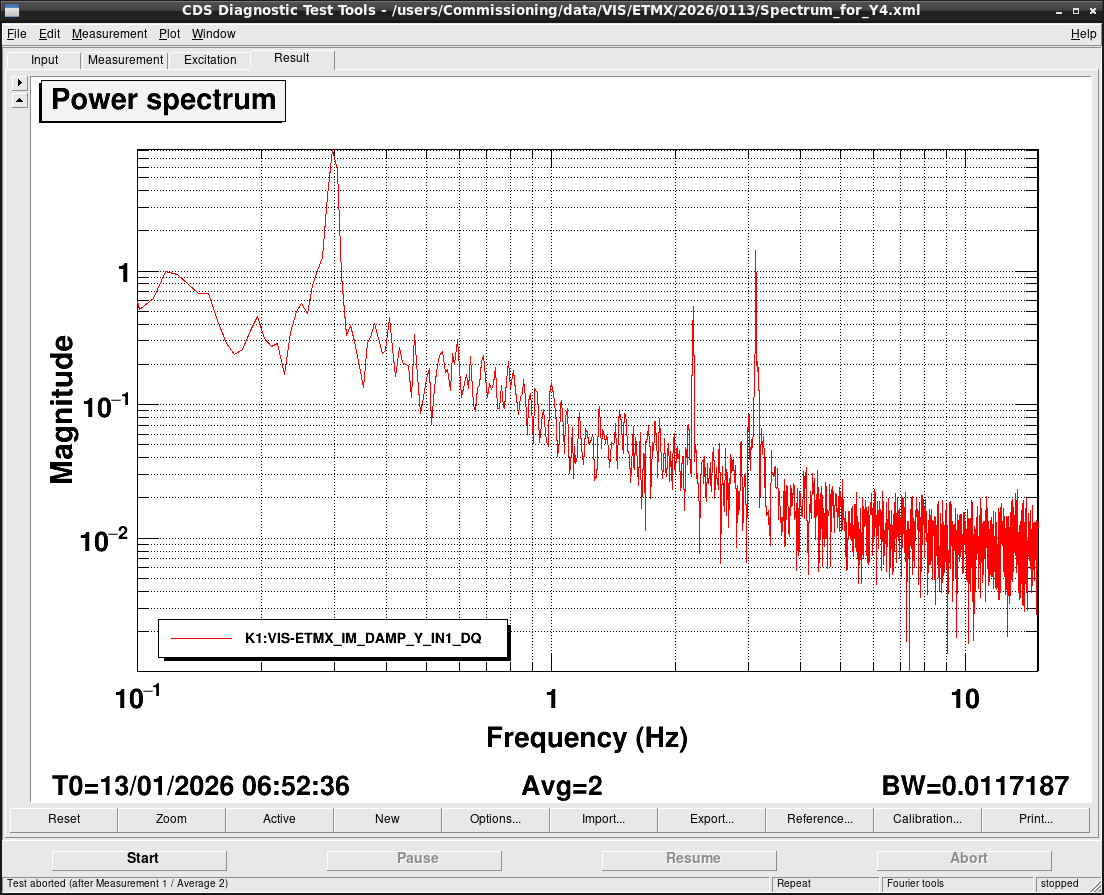Click the up-arrow button left of plot
The image size is (1104, 895).
tap(19, 100)
